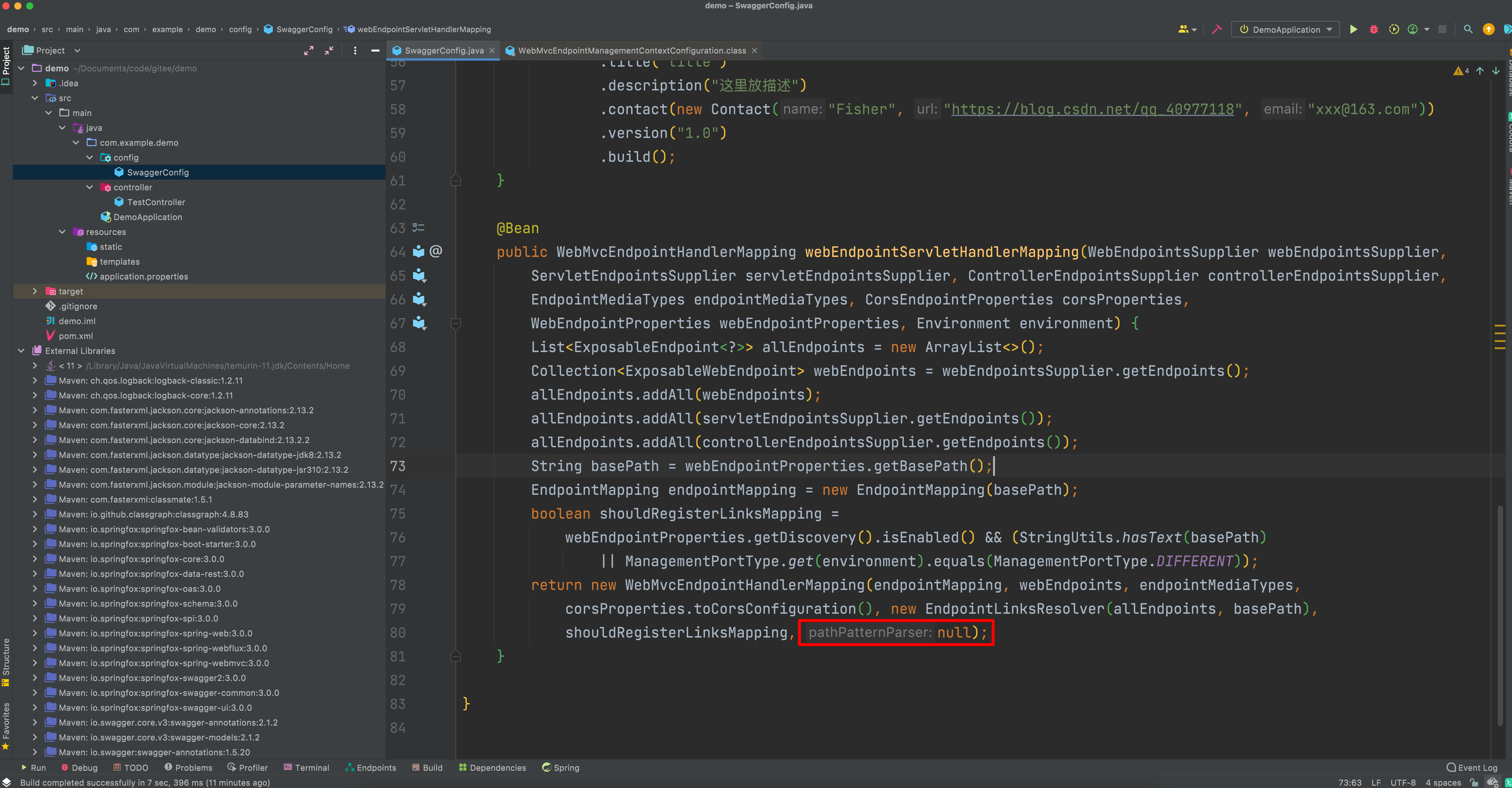
Task: Expand the target folder in Project view
Action: [x=35, y=291]
